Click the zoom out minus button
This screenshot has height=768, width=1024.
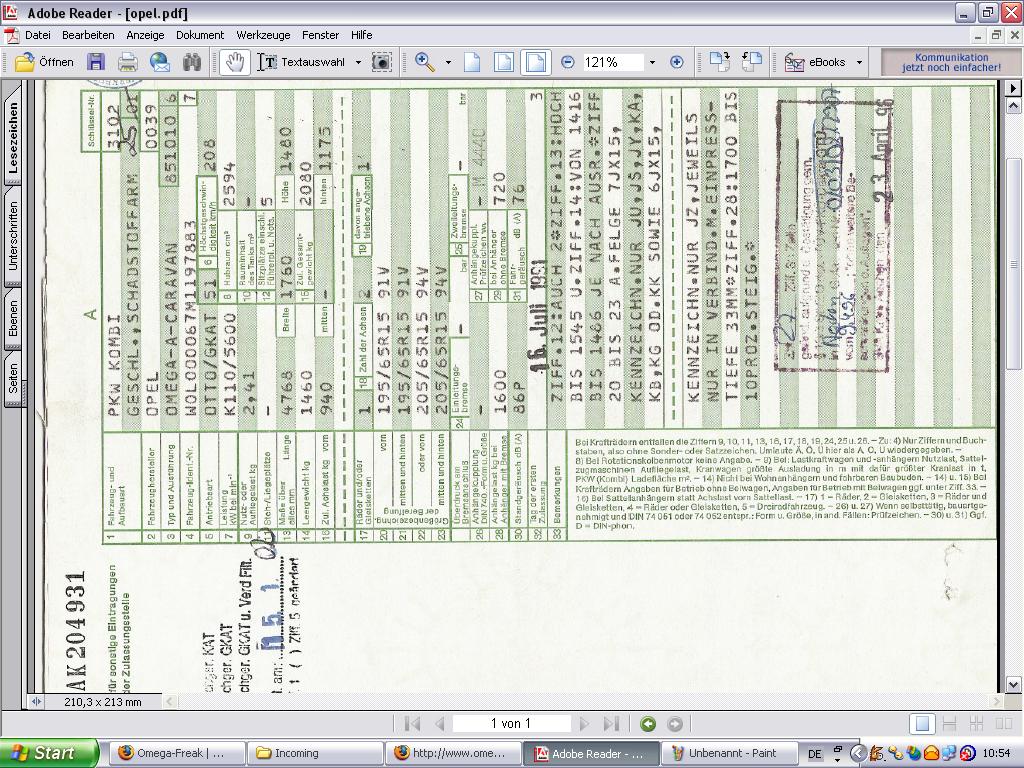pyautogui.click(x=568, y=62)
